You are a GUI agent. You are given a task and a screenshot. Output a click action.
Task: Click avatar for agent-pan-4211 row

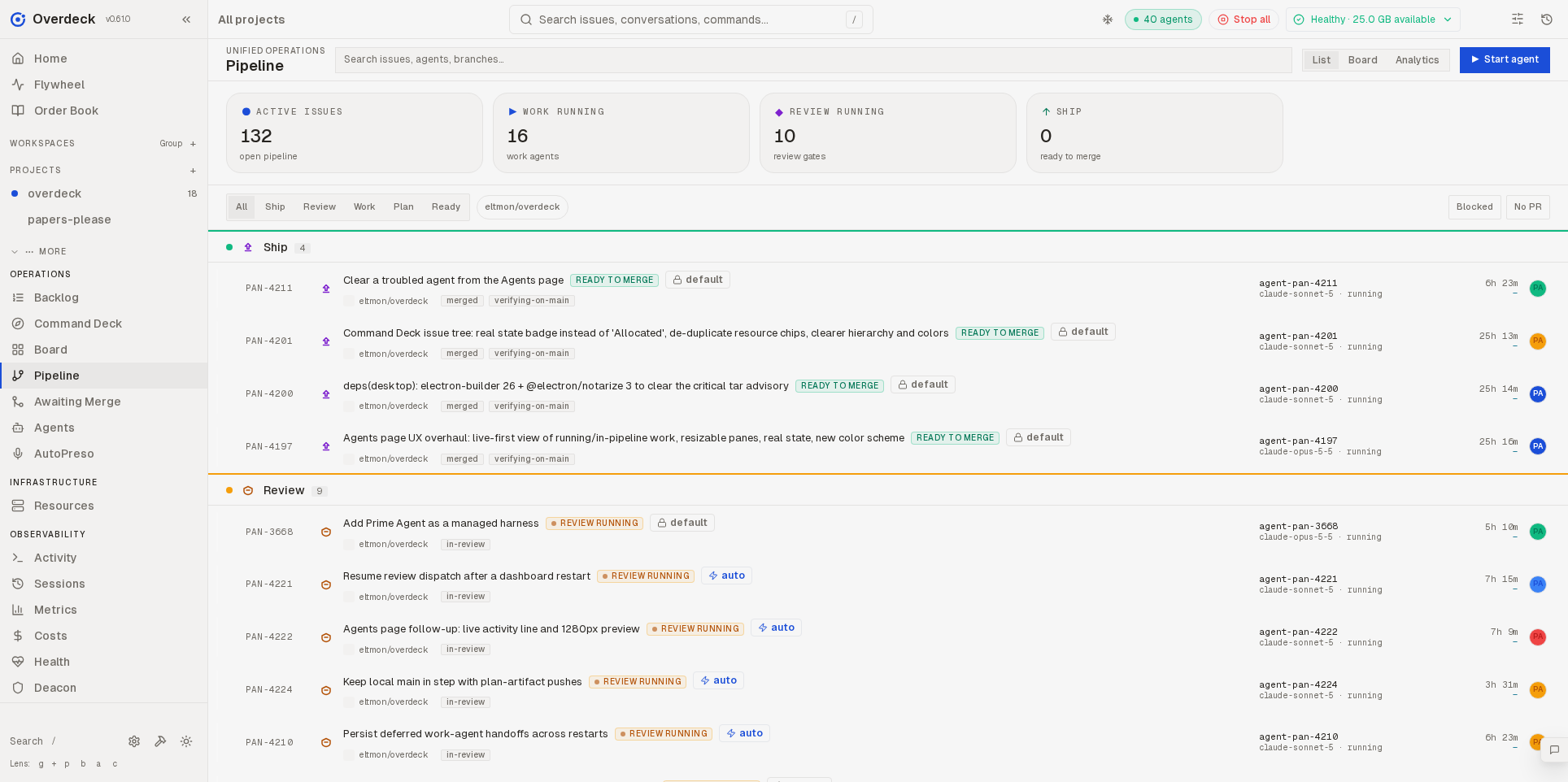click(1537, 289)
